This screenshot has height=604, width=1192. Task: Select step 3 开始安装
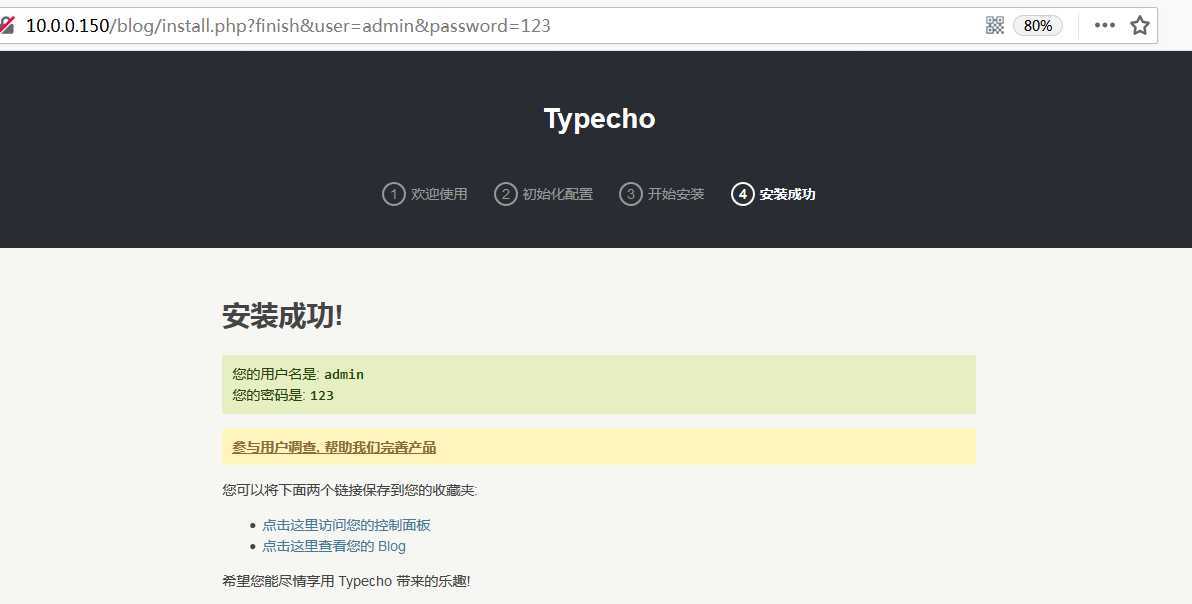(x=662, y=194)
